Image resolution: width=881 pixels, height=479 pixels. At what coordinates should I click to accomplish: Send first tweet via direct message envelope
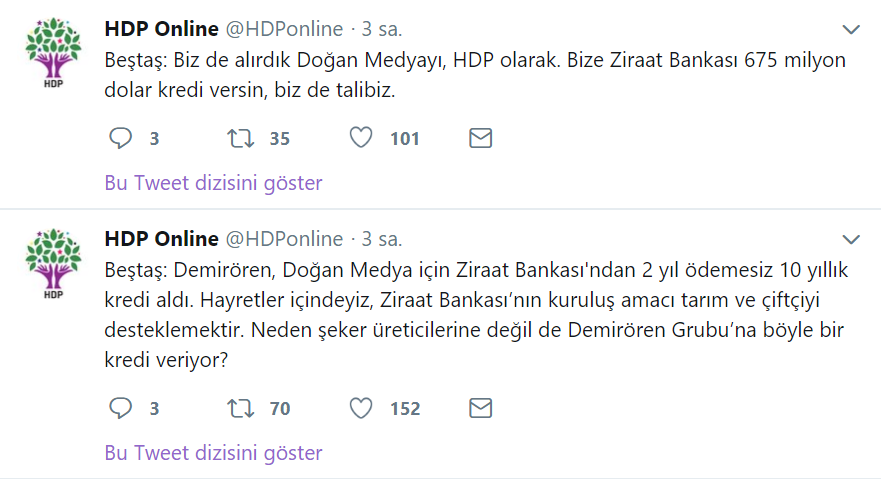click(481, 138)
